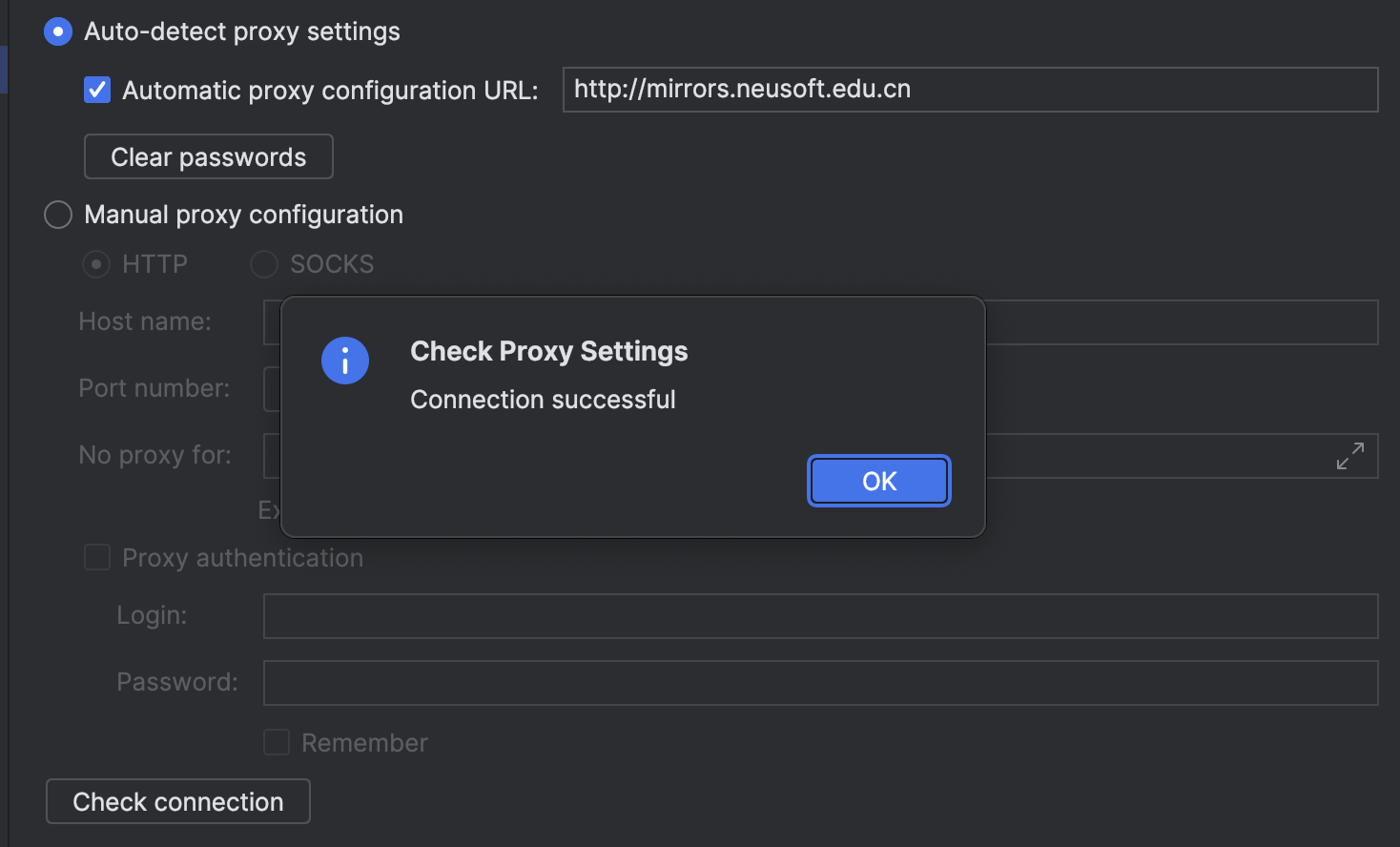Confirm the dialog with OK

(x=879, y=481)
